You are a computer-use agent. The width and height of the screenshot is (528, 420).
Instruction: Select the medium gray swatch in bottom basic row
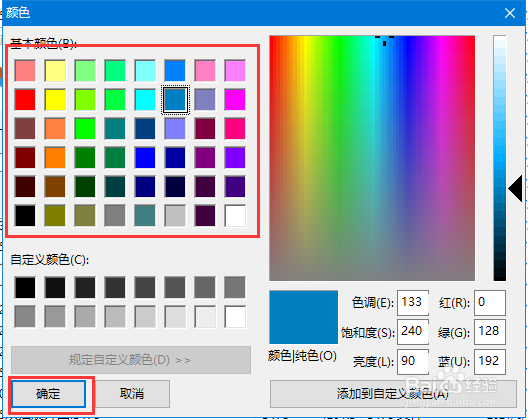tap(115, 216)
